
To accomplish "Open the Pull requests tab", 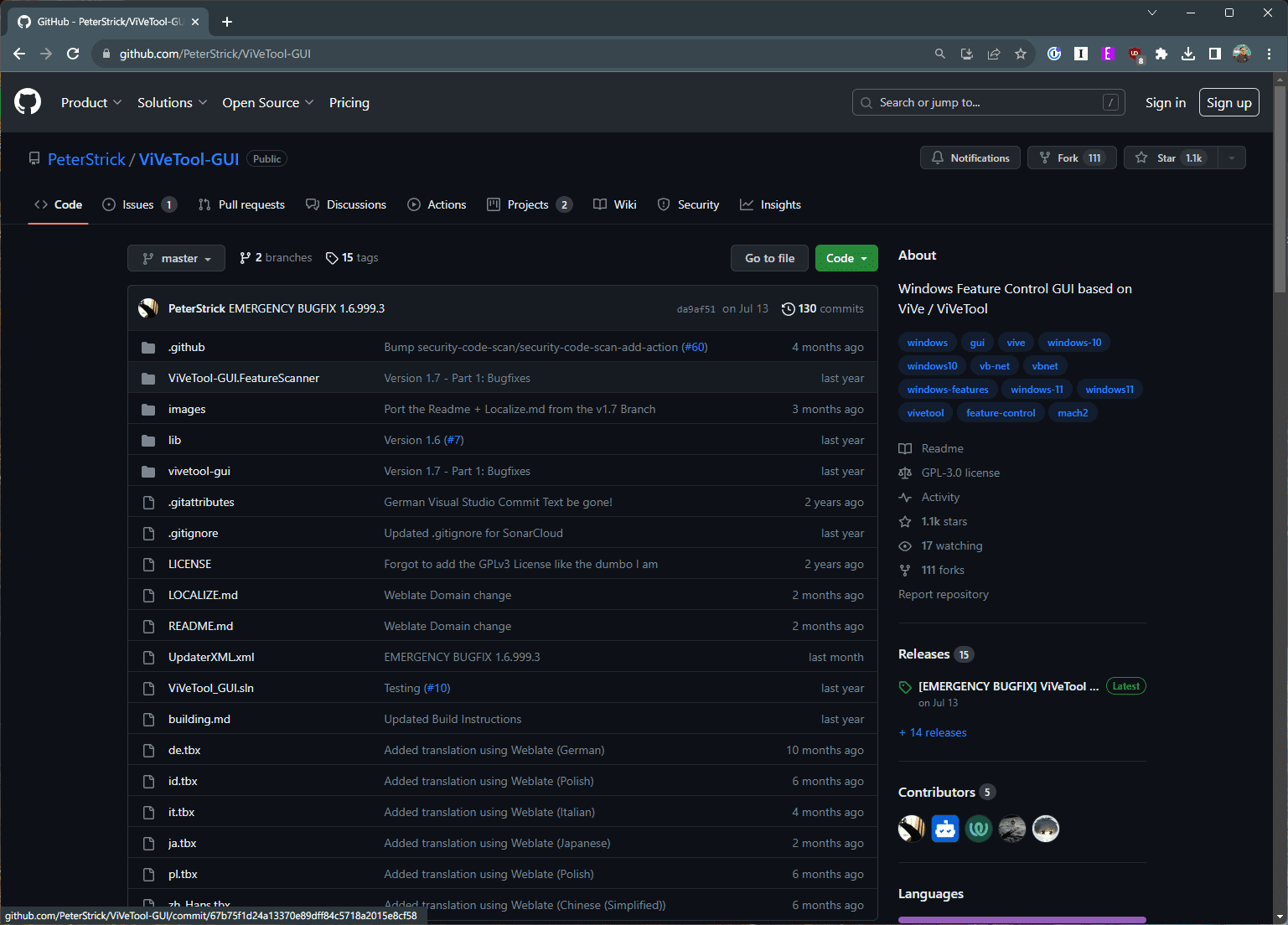I will point(241,204).
